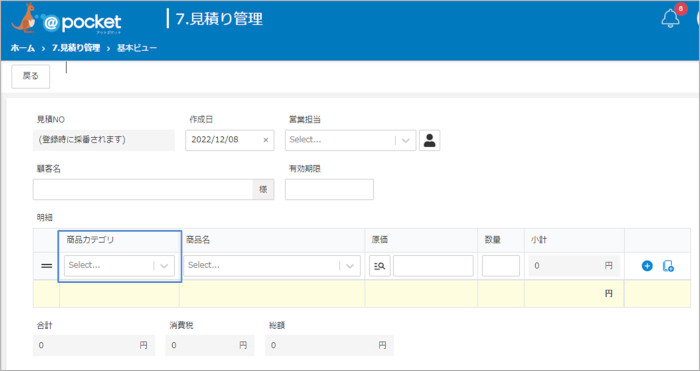Click the 作成日 date field

coord(229,140)
